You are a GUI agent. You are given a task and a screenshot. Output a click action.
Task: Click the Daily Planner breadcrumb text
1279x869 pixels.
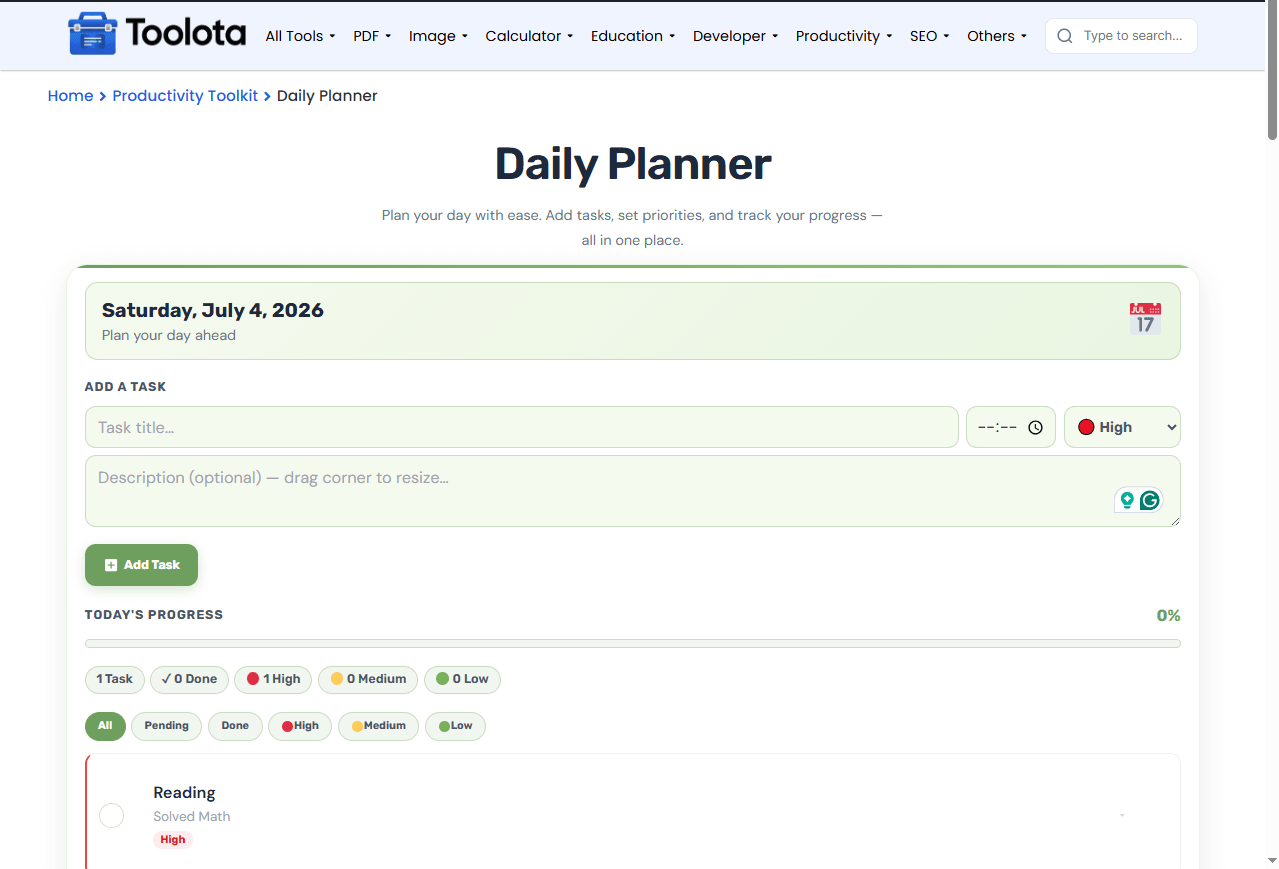pos(327,96)
